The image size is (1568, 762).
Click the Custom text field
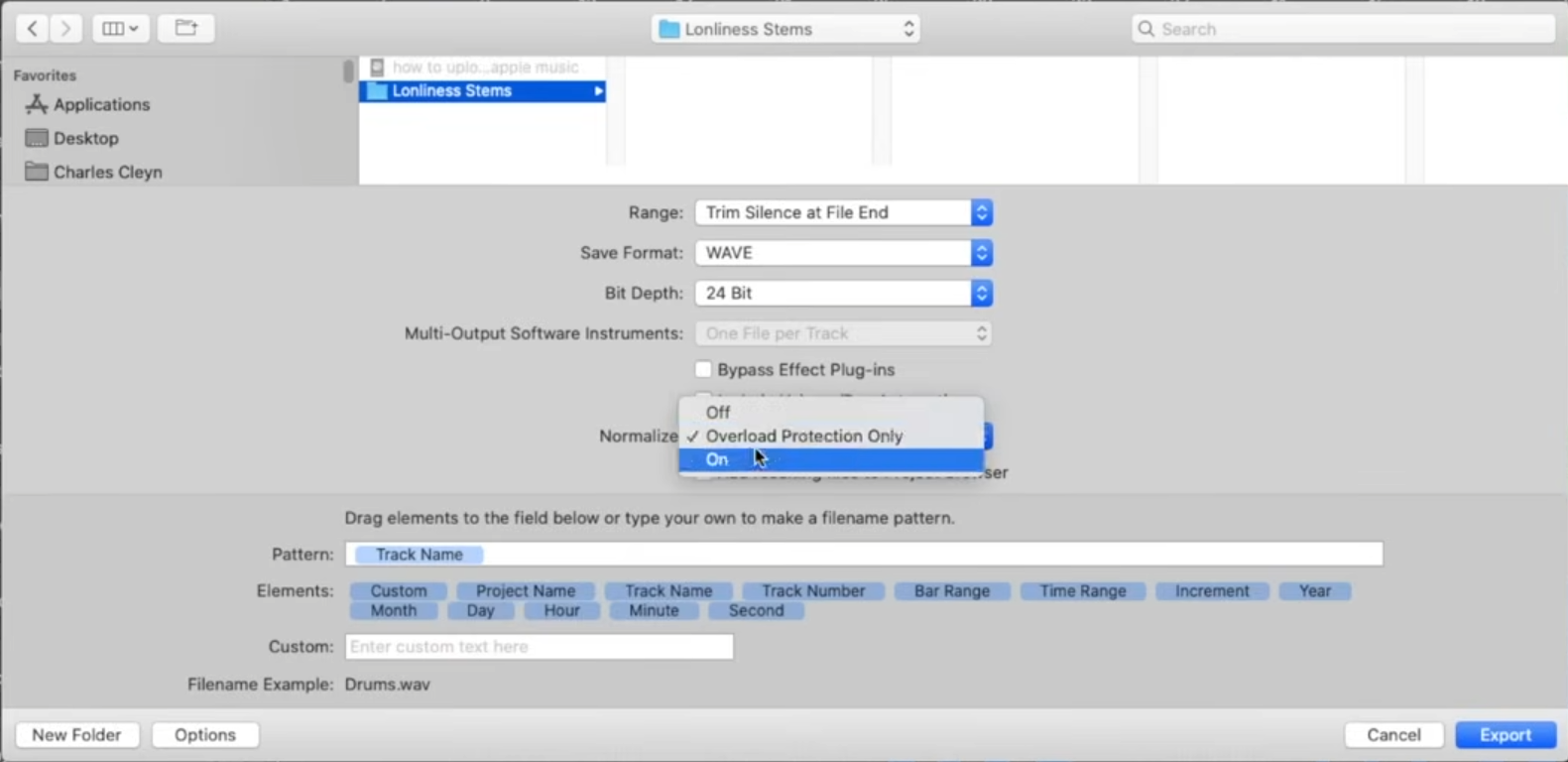540,646
